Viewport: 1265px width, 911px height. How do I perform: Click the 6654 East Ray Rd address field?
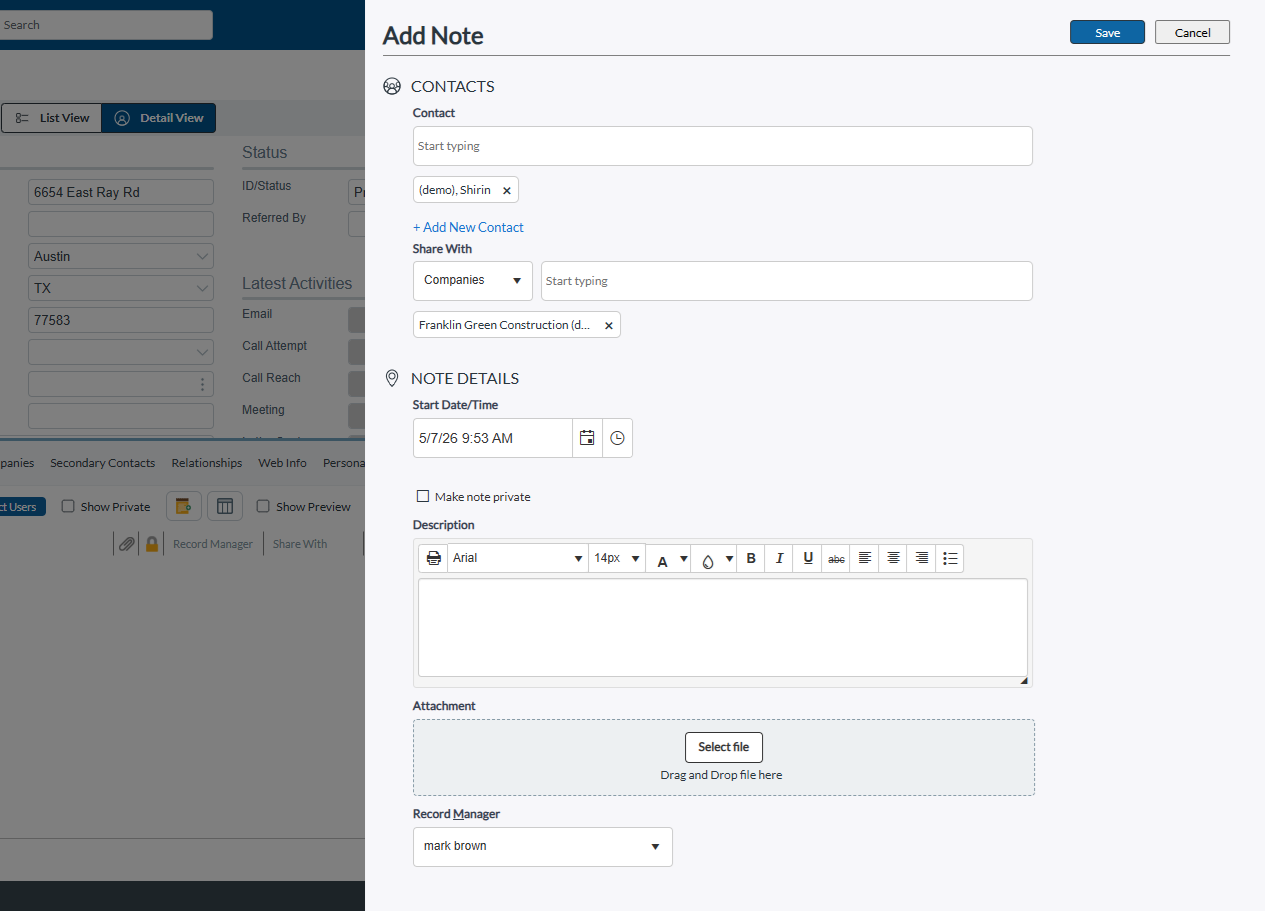[x=121, y=192]
